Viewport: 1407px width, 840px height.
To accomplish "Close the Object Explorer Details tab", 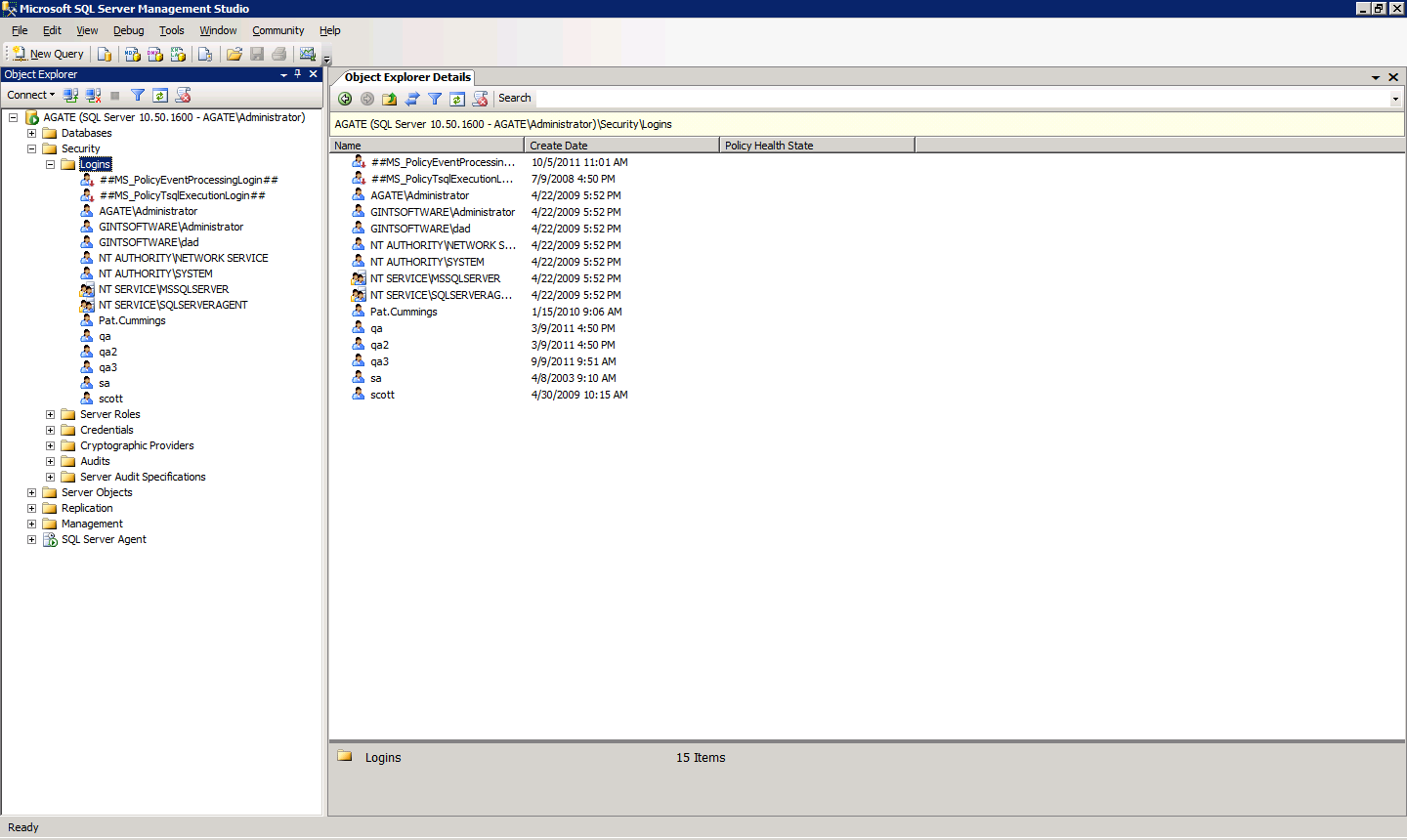I will [1393, 77].
